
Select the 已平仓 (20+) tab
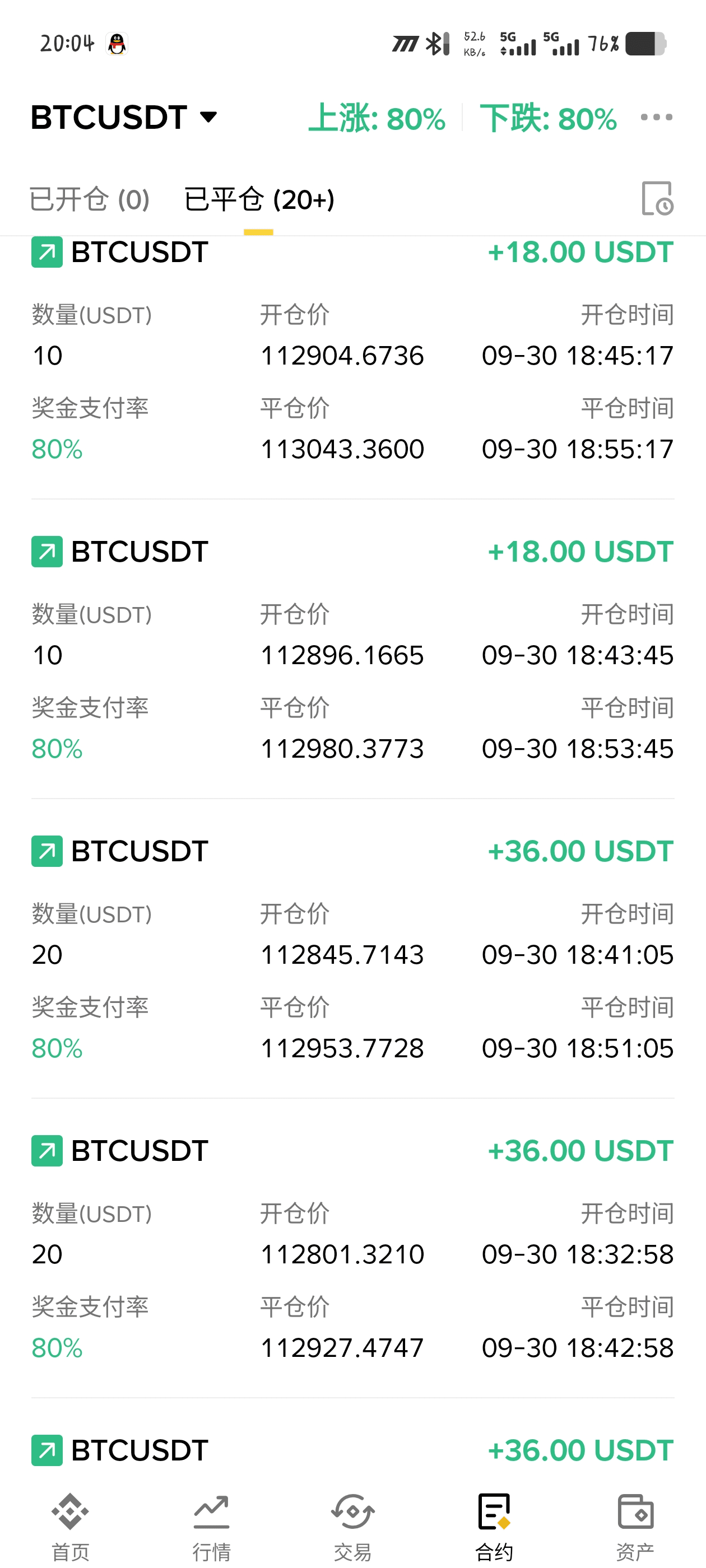click(x=259, y=200)
